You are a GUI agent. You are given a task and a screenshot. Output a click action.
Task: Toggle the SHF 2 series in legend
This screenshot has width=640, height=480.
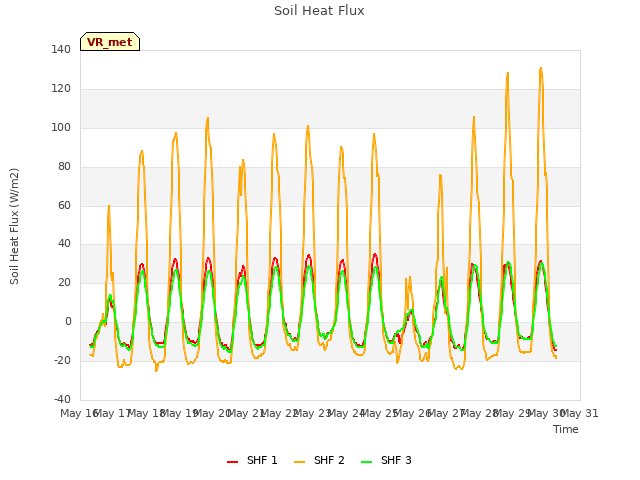coord(319,460)
